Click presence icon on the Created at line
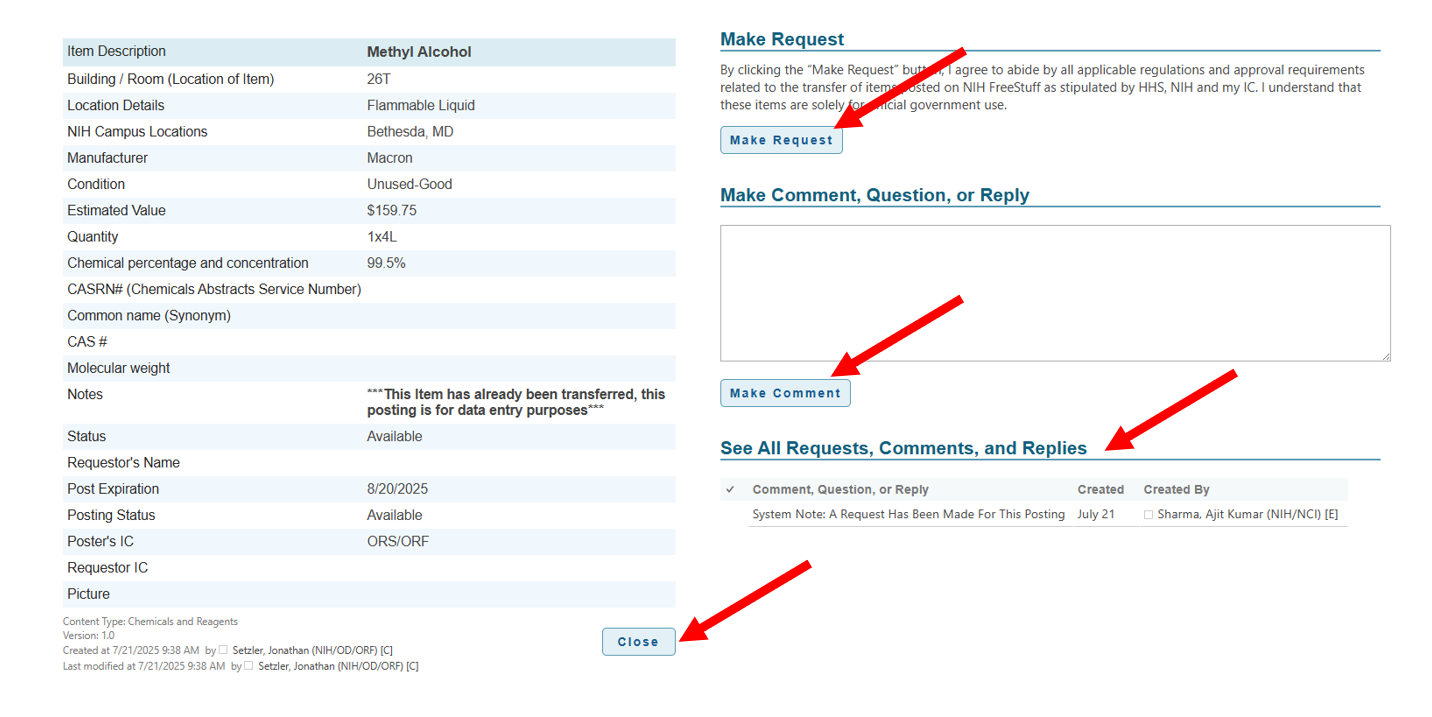 coord(223,650)
